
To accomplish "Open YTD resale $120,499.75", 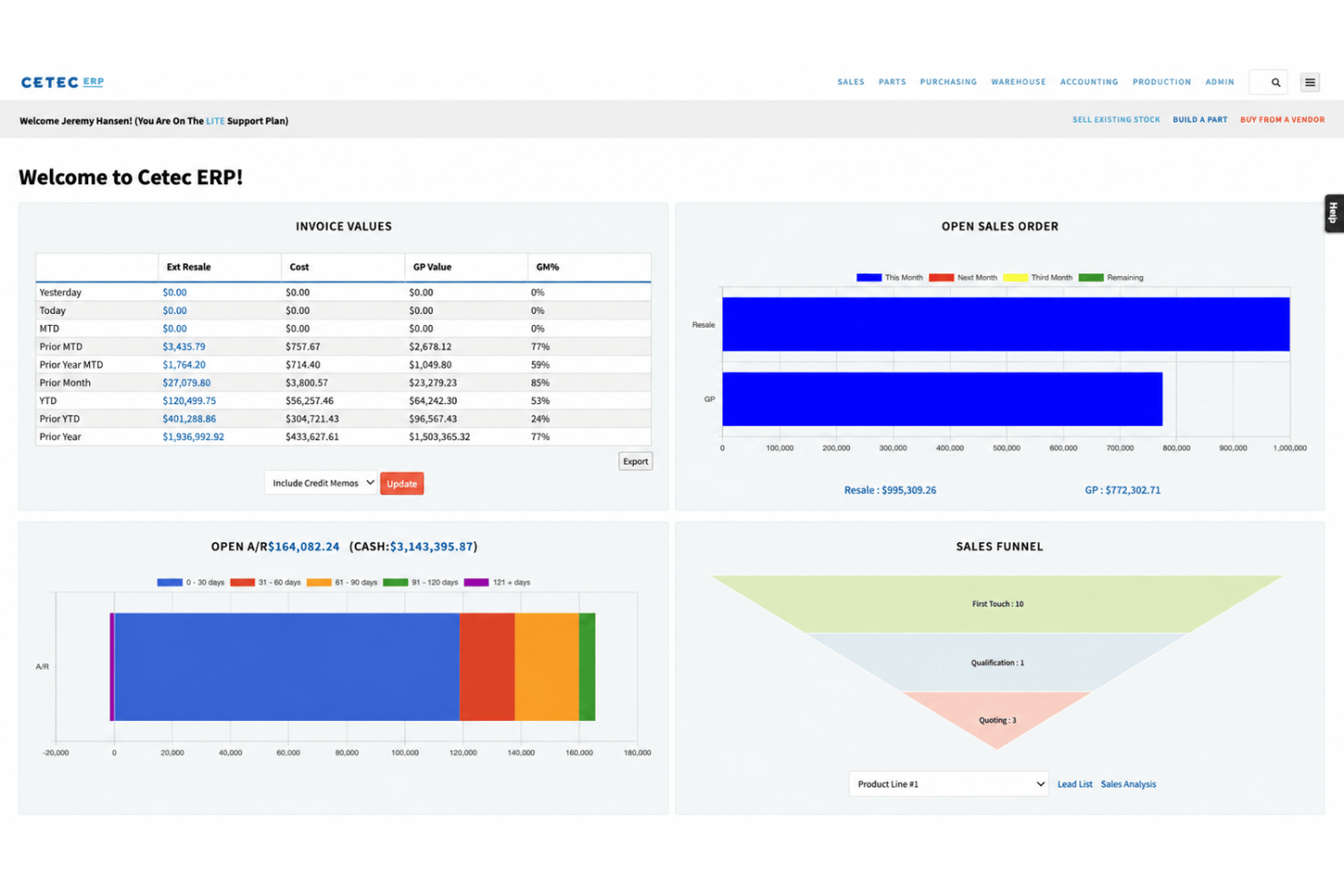I will point(189,401).
